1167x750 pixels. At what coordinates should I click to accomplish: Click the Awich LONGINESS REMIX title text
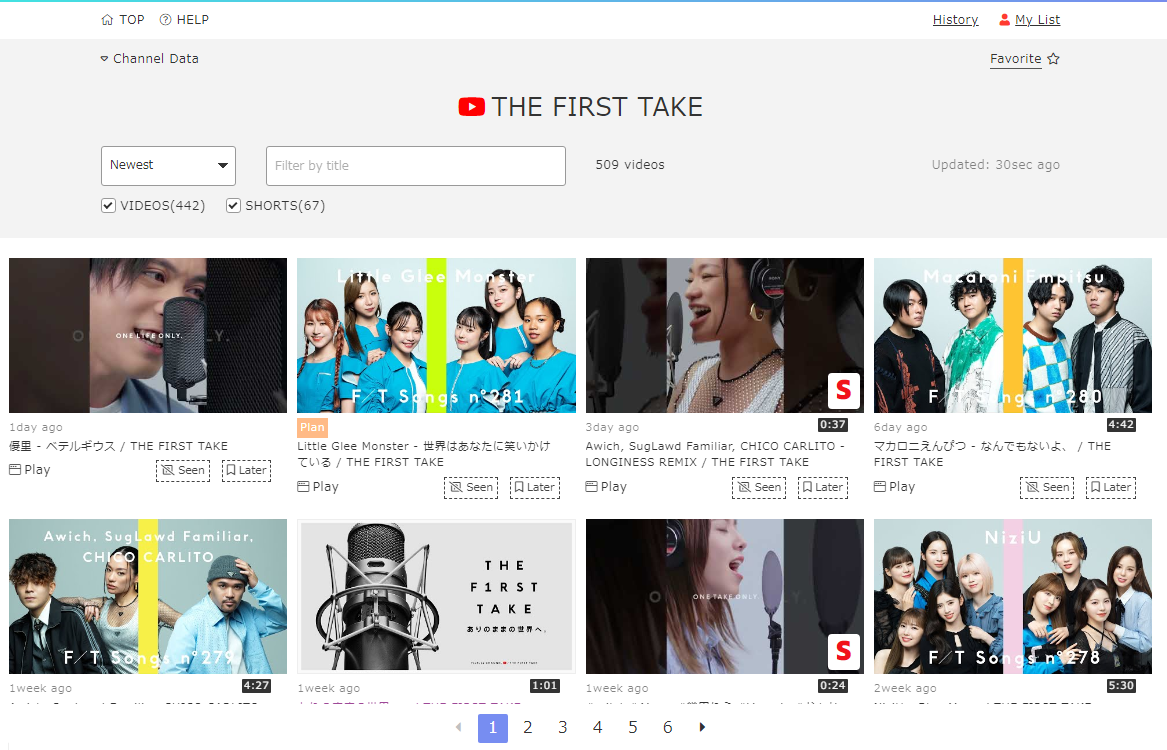(715, 454)
